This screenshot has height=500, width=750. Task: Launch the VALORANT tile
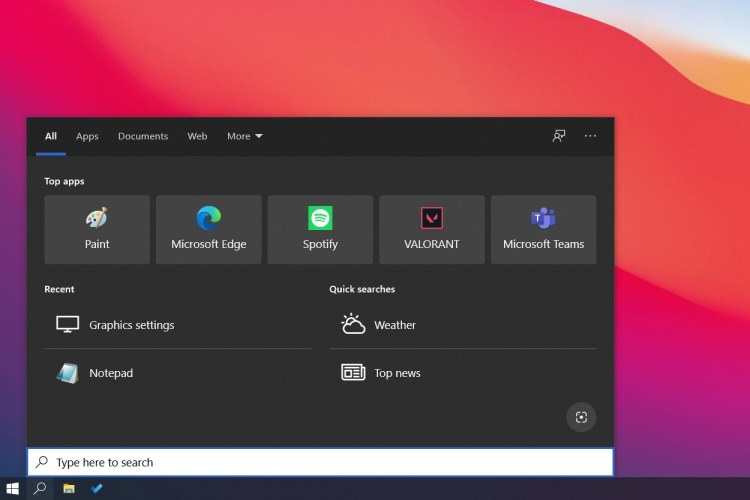pyautogui.click(x=431, y=229)
